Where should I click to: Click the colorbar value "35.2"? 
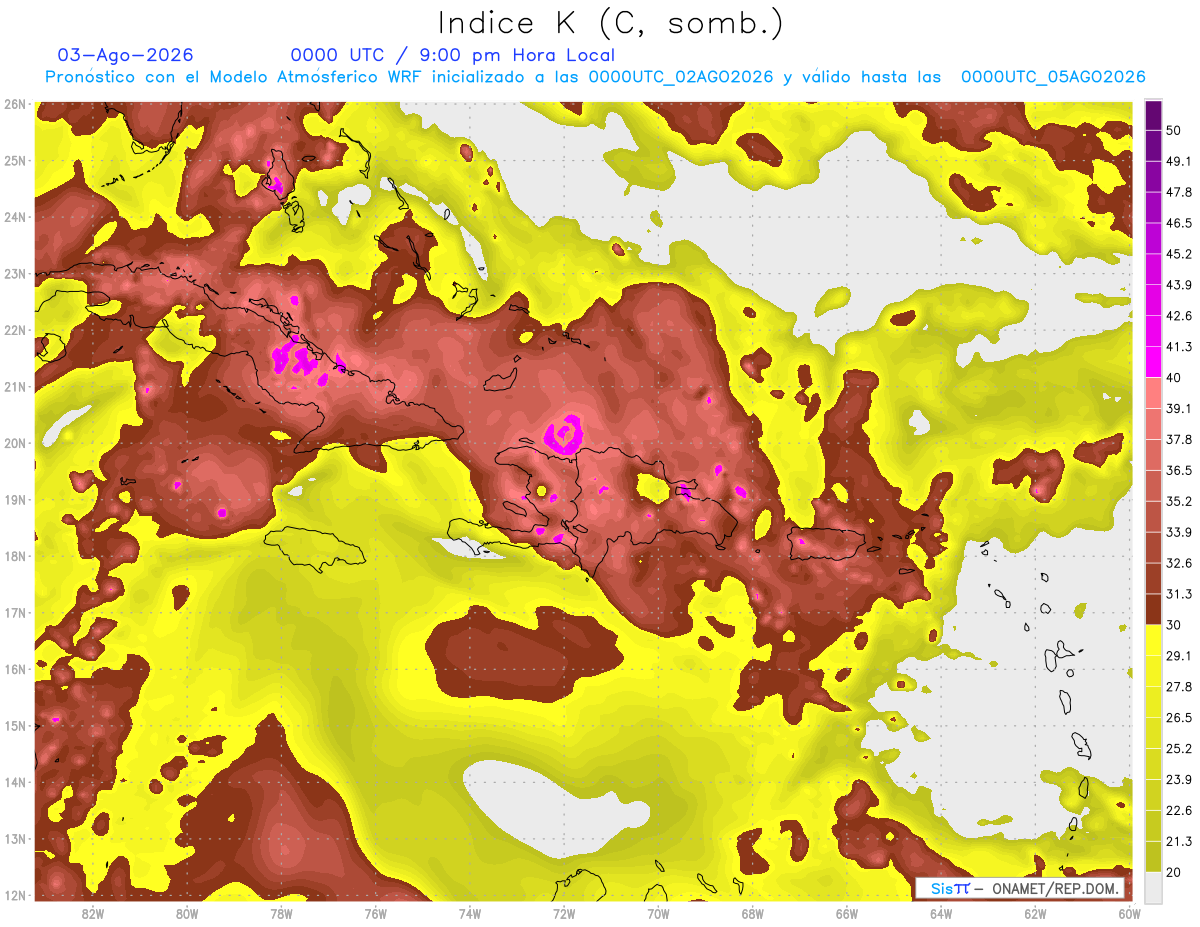click(x=1178, y=501)
